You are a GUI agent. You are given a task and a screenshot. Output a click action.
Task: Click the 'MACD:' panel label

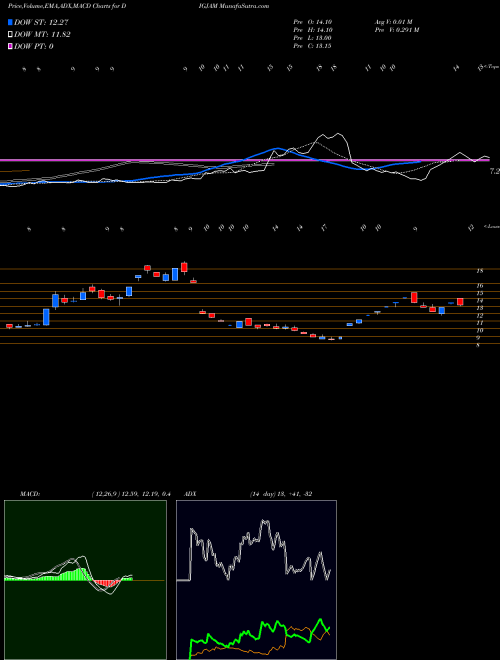(x=29, y=494)
